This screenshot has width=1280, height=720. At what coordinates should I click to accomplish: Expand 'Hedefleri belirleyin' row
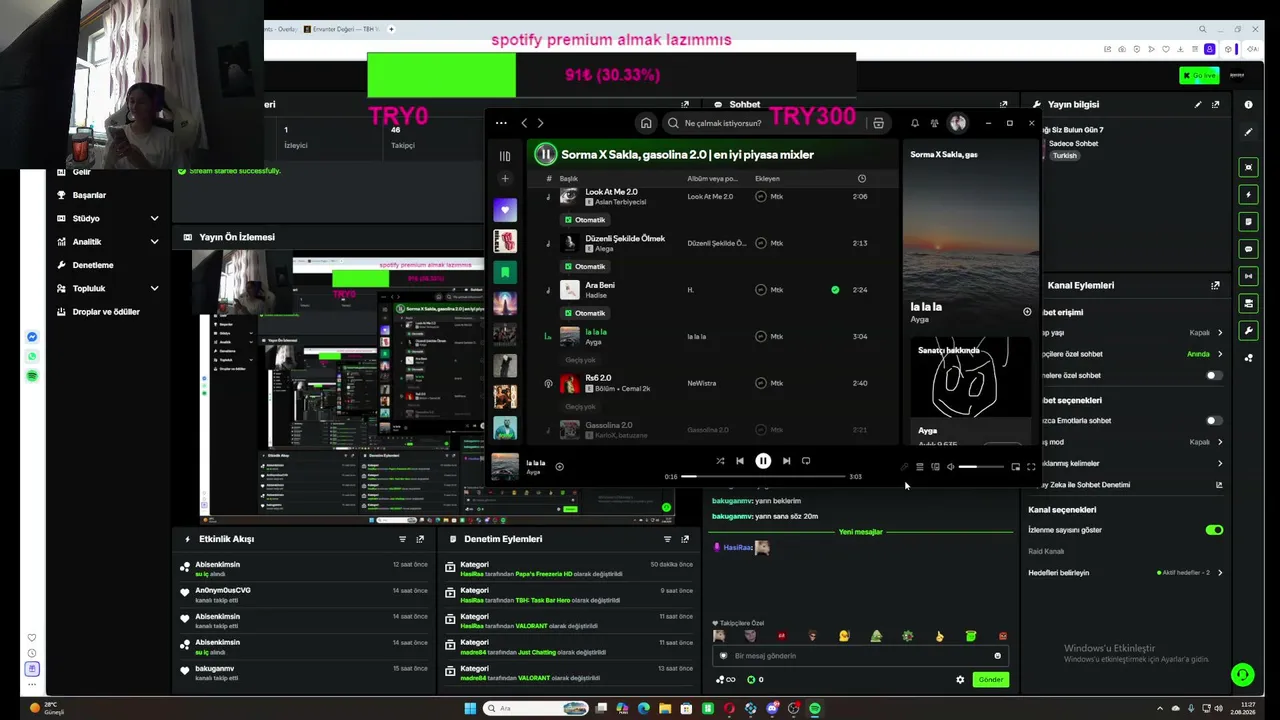pos(1220,573)
